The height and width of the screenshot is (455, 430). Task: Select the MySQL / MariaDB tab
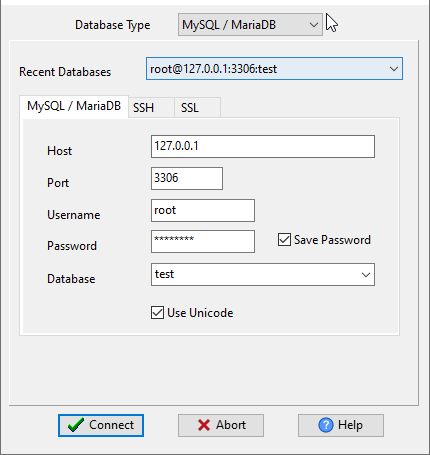pos(74,106)
